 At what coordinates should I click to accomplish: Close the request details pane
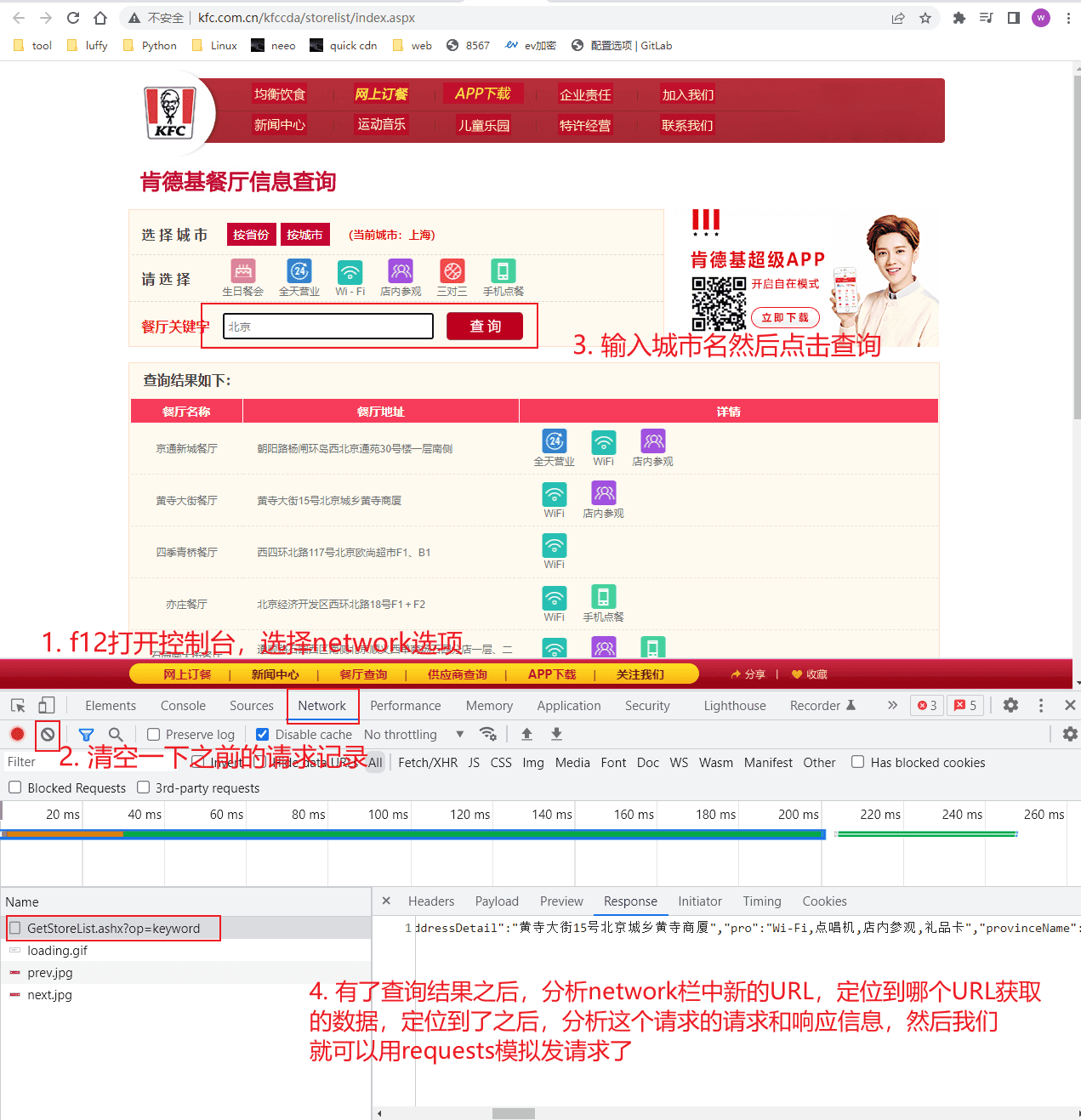[386, 901]
